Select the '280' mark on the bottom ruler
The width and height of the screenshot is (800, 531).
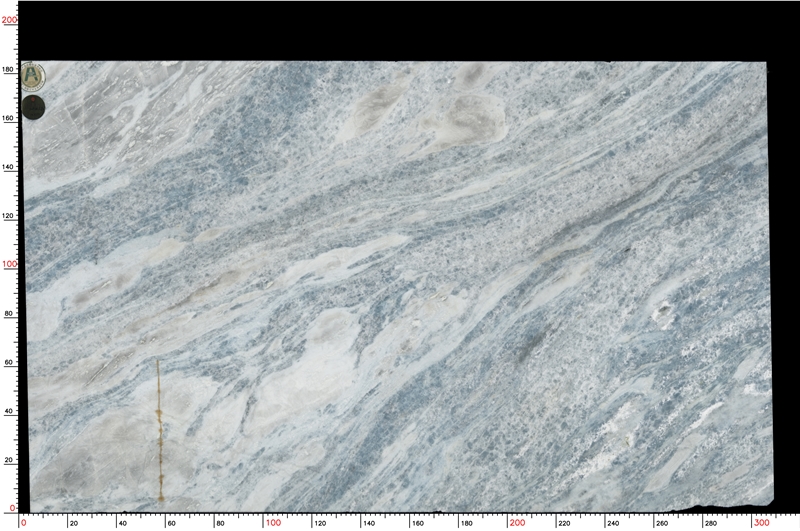(710, 523)
